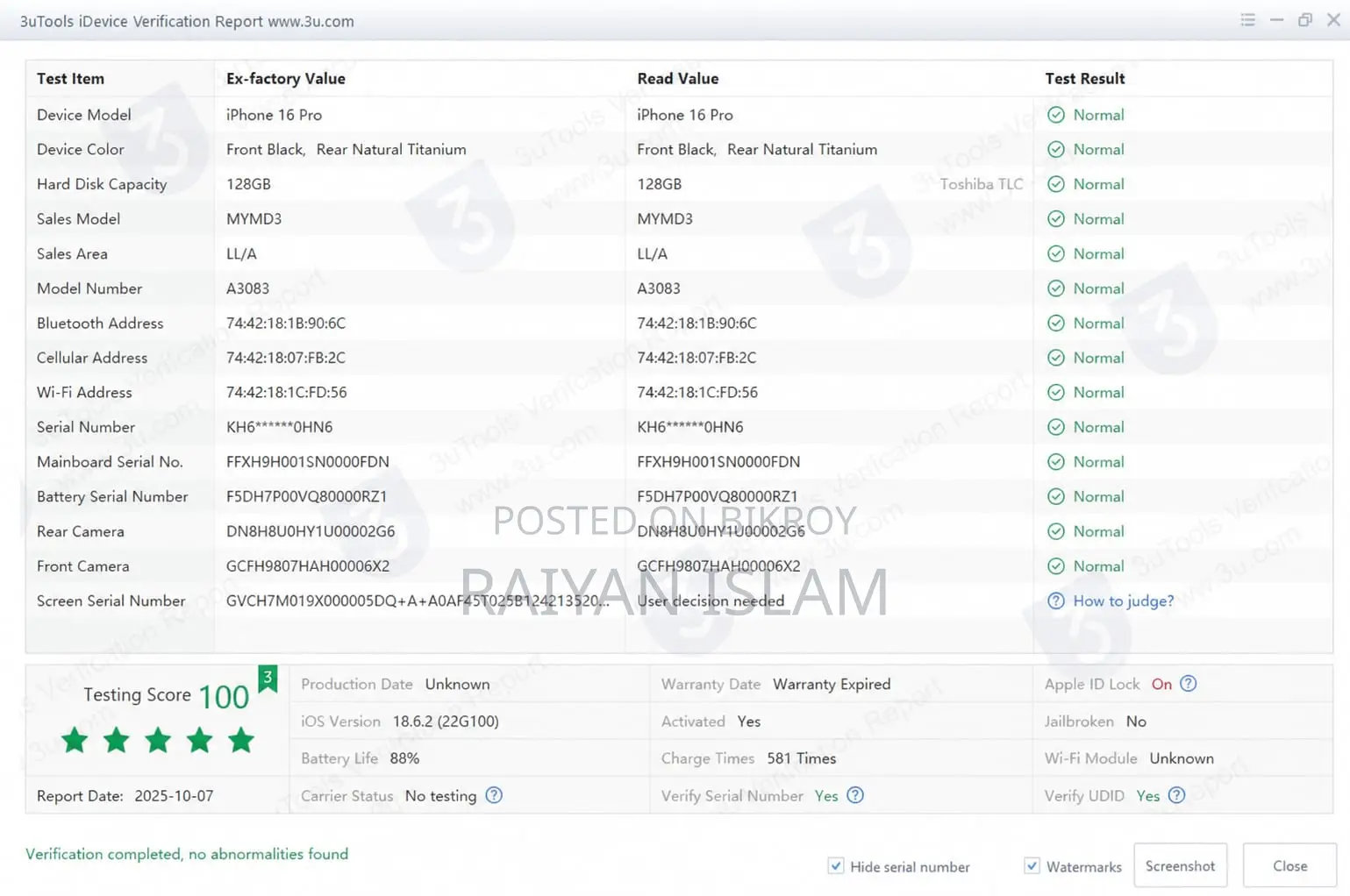Click the ex-factory serial number KH6******0HN6
Viewport: 1350px width, 896px height.
[x=279, y=427]
